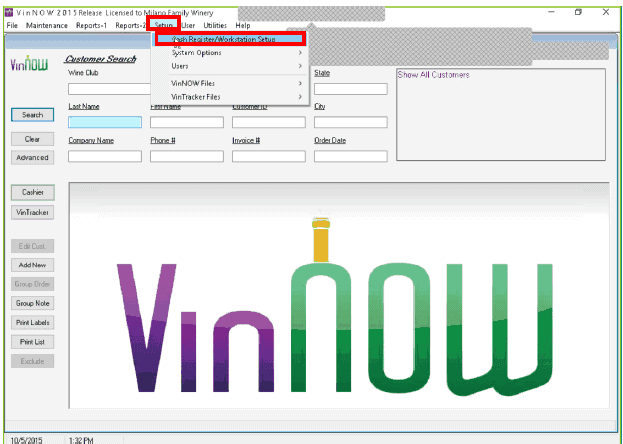Viewport: 623px width, 444px height.
Task: Select Show All Customers in the list
Action: tap(433, 75)
